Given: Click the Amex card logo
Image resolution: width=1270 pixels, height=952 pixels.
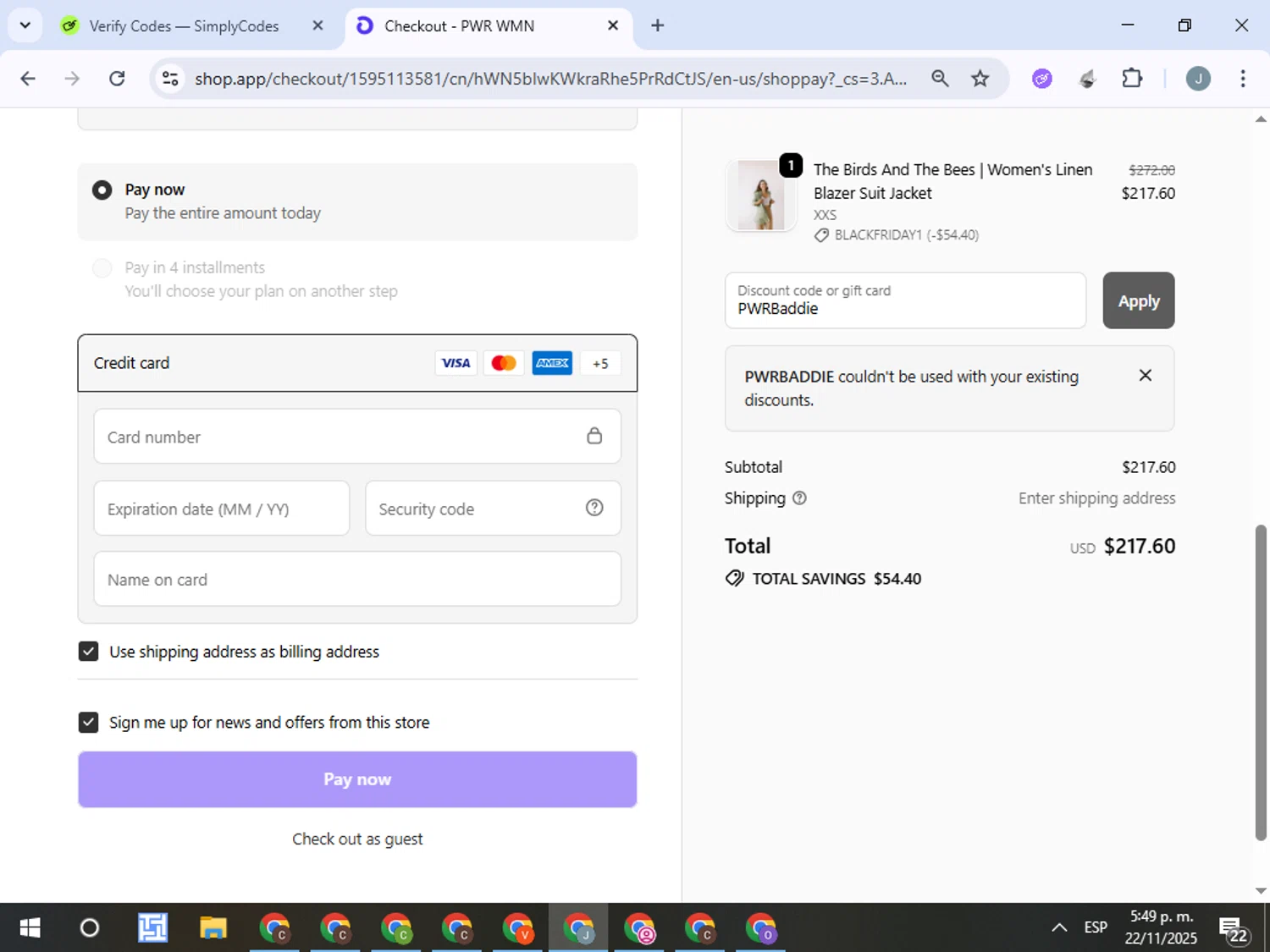Looking at the screenshot, I should point(552,363).
